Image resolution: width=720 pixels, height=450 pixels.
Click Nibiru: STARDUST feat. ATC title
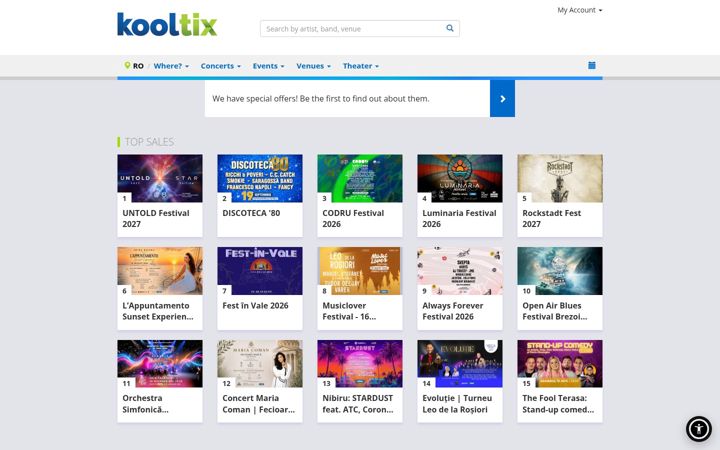tap(358, 404)
